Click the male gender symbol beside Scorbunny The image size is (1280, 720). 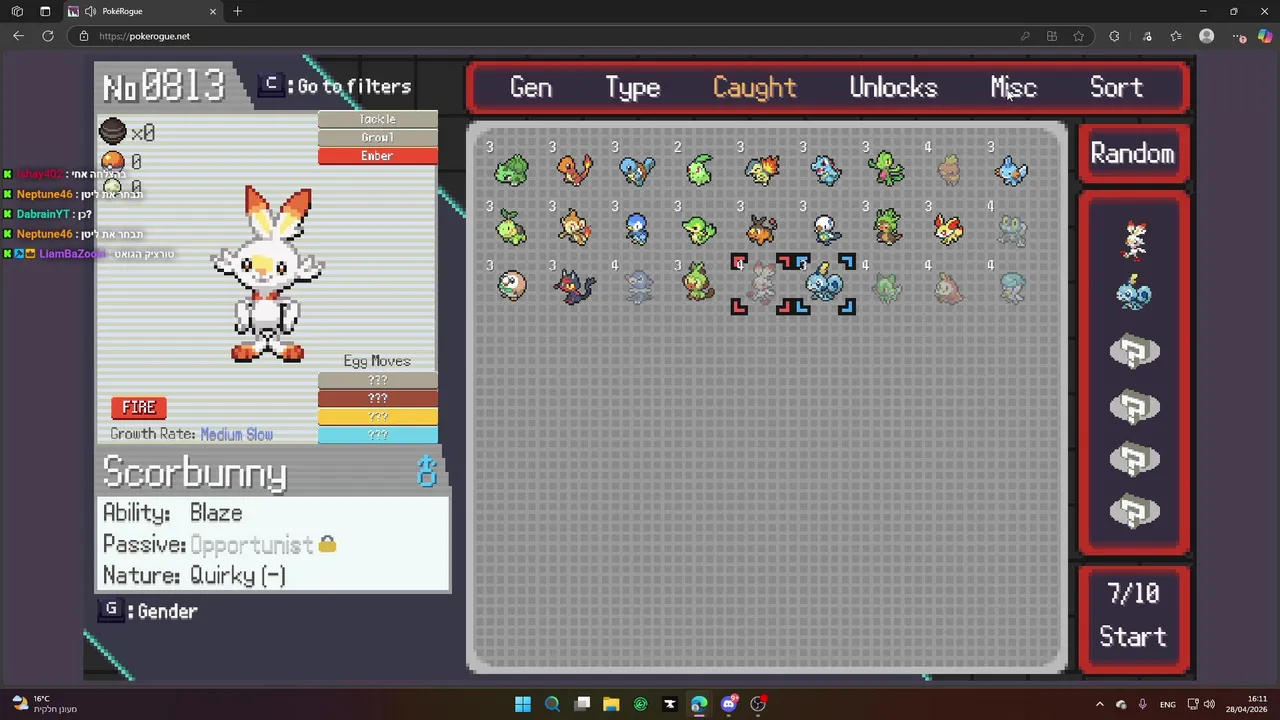(427, 472)
